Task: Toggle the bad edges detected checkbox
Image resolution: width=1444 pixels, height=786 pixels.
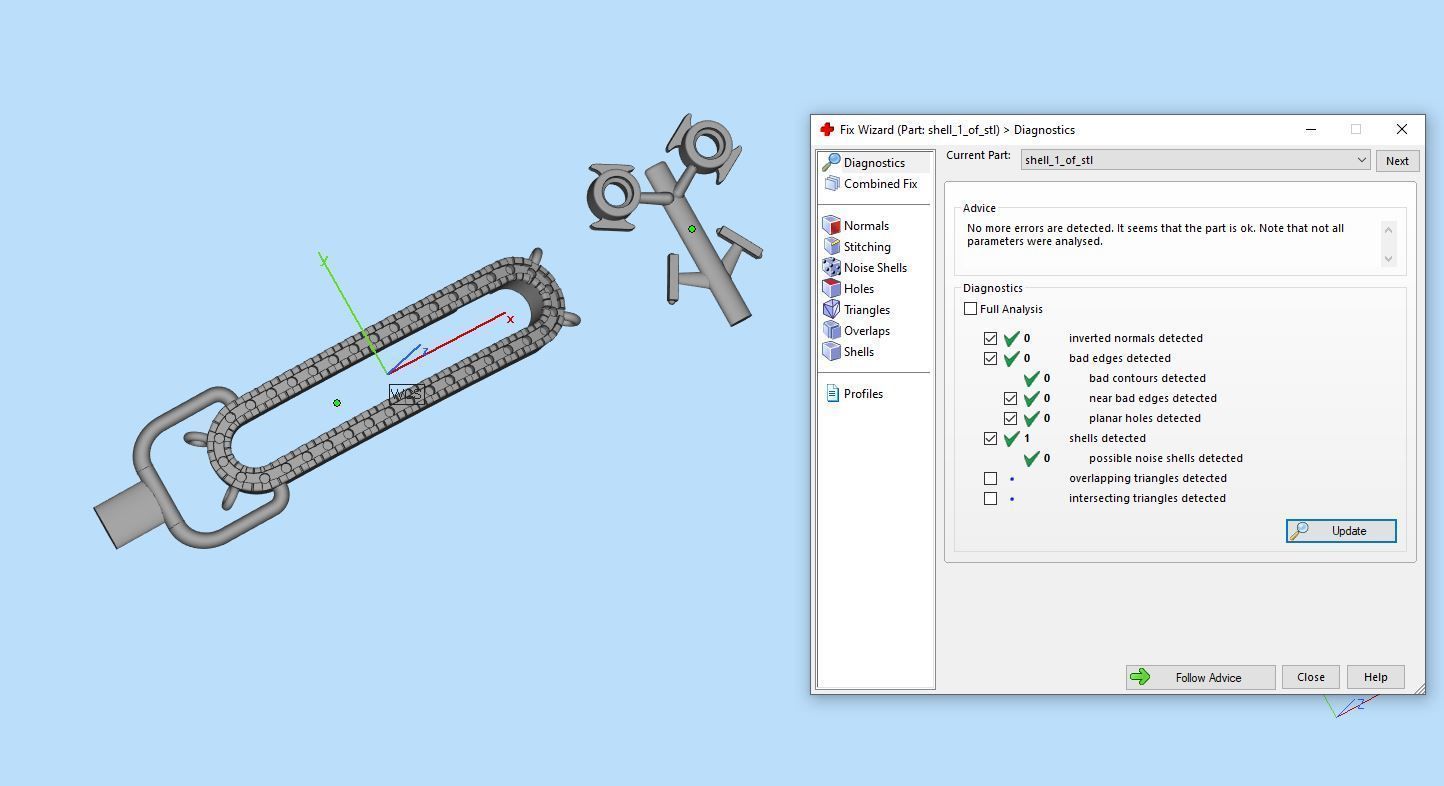Action: click(x=990, y=359)
